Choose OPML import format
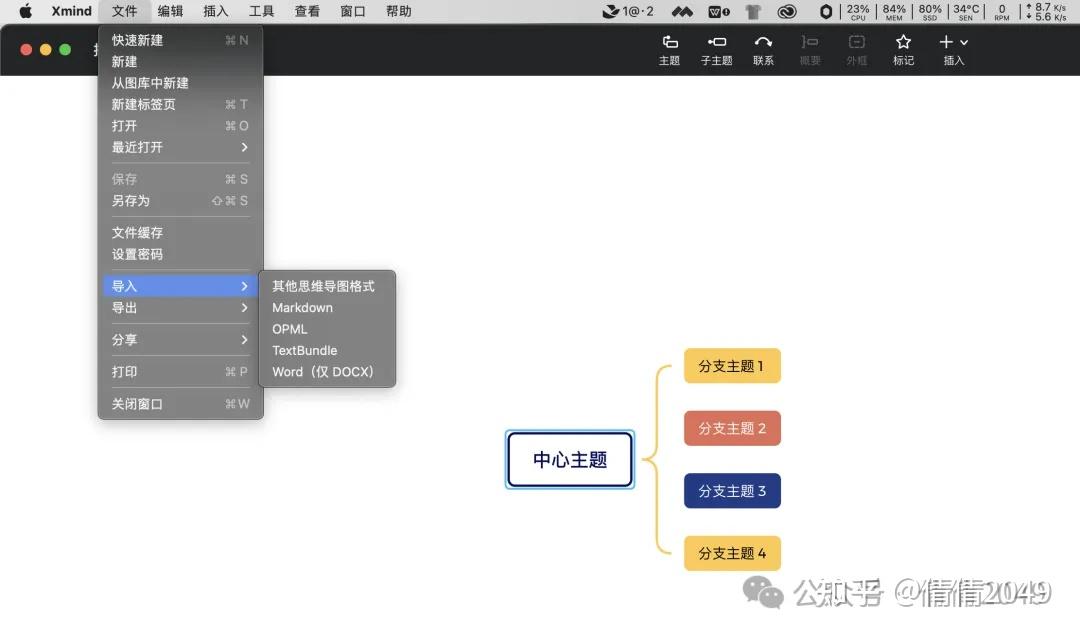1080x637 pixels. (289, 329)
